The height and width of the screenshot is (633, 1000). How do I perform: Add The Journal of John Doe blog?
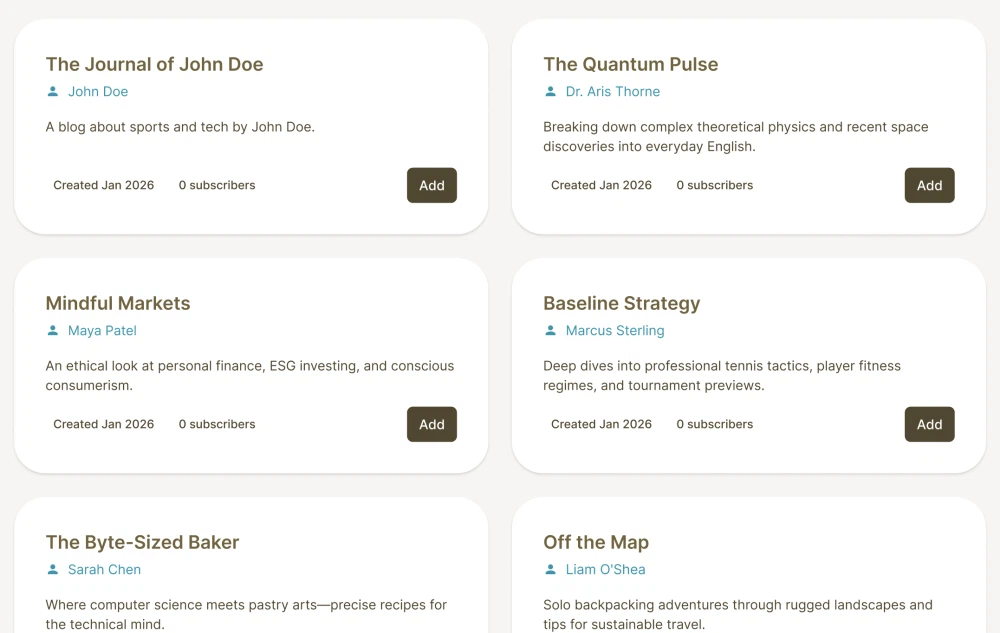432,185
